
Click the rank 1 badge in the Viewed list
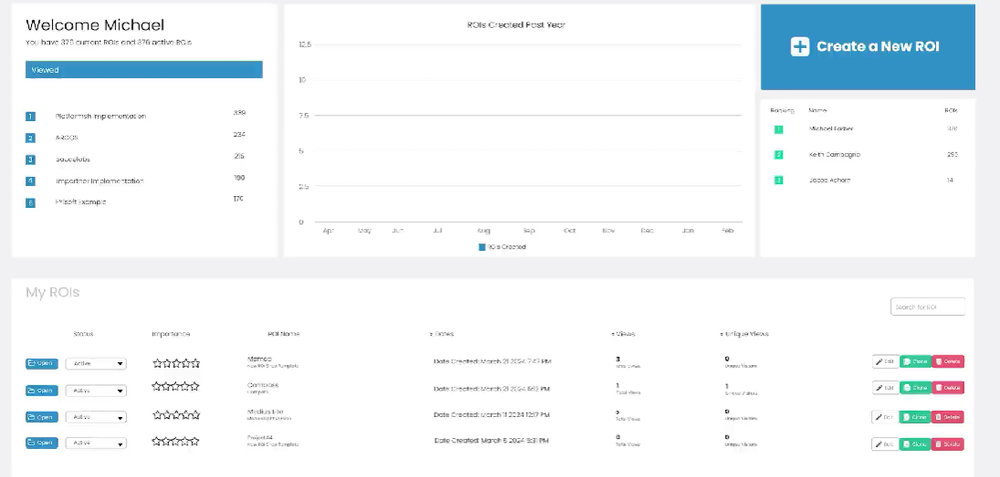pyautogui.click(x=30, y=117)
